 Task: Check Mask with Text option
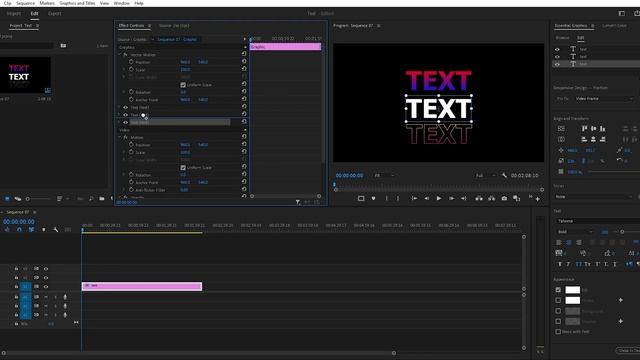point(558,332)
